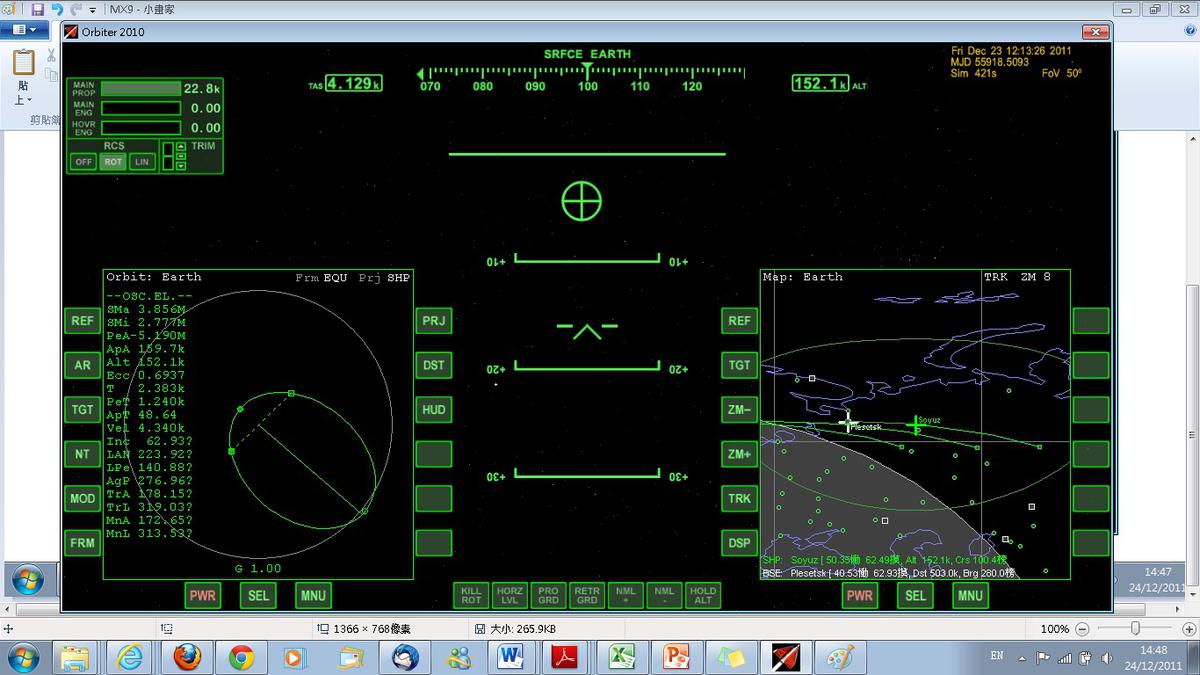Click the TRIM up arrow
Viewport: 1200px width, 675px height.
click(181, 146)
